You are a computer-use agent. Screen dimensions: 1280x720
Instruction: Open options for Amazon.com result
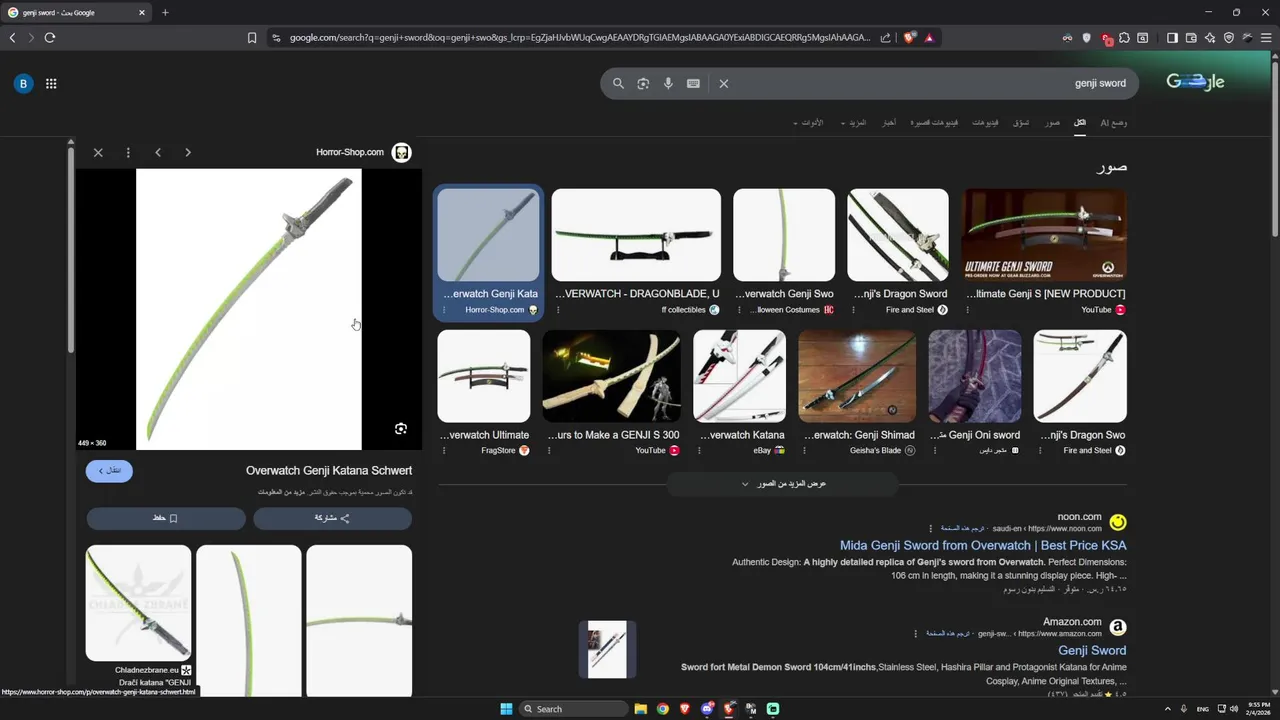click(914, 634)
